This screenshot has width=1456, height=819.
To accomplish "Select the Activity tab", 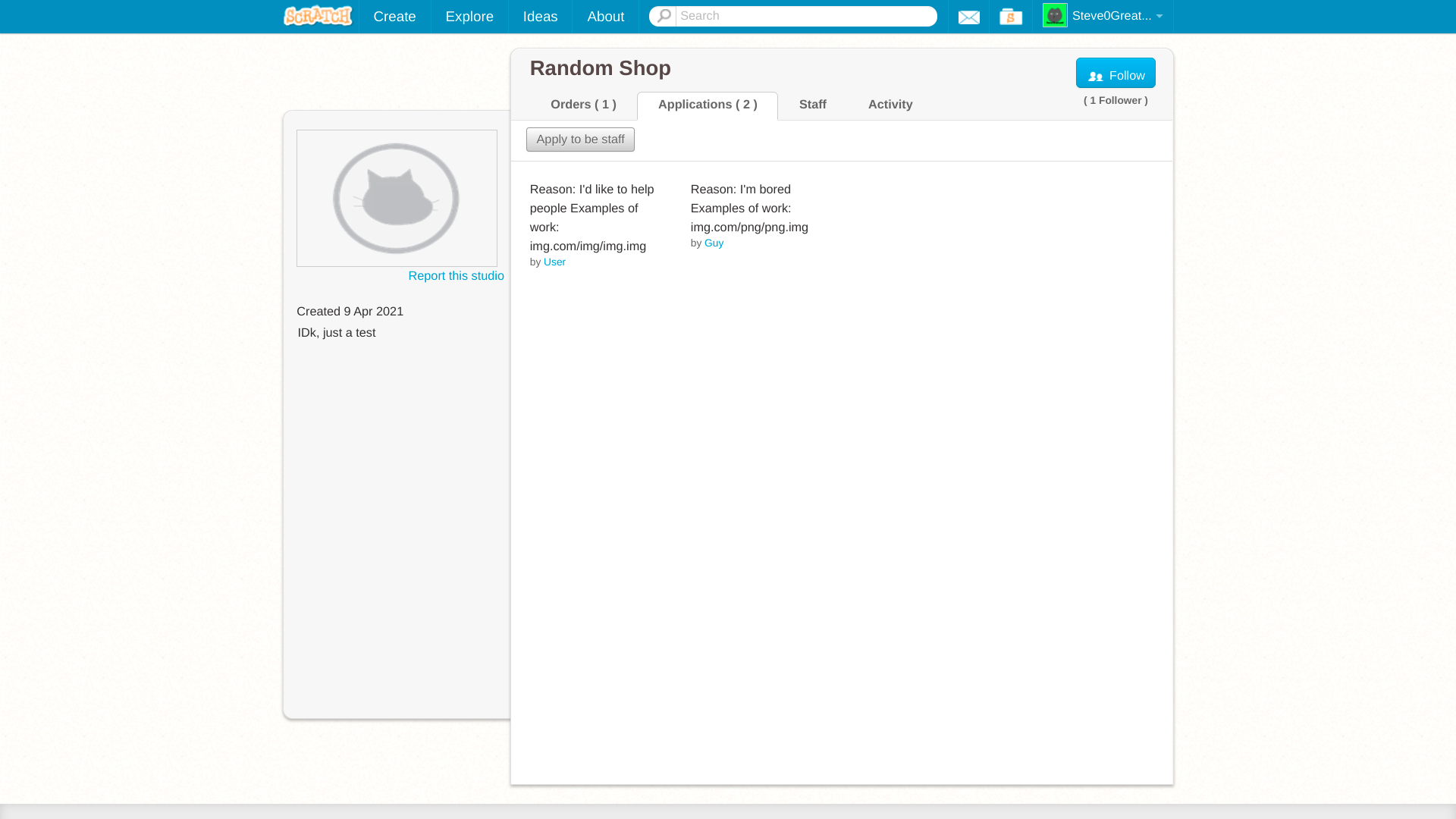I will pyautogui.click(x=890, y=105).
